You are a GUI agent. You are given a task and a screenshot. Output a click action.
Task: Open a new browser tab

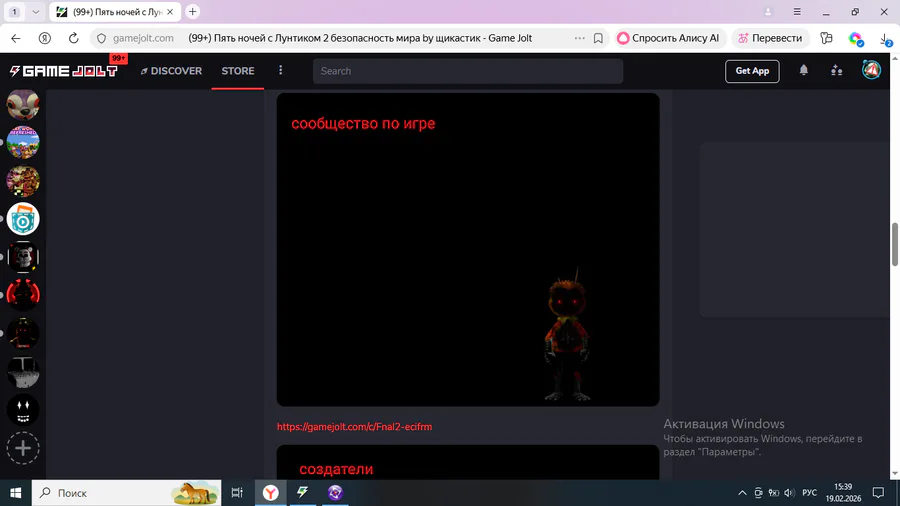(193, 11)
